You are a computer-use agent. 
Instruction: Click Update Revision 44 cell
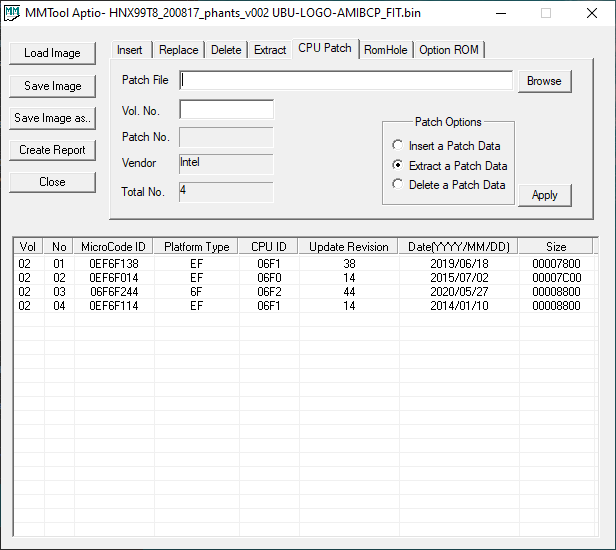[349, 292]
